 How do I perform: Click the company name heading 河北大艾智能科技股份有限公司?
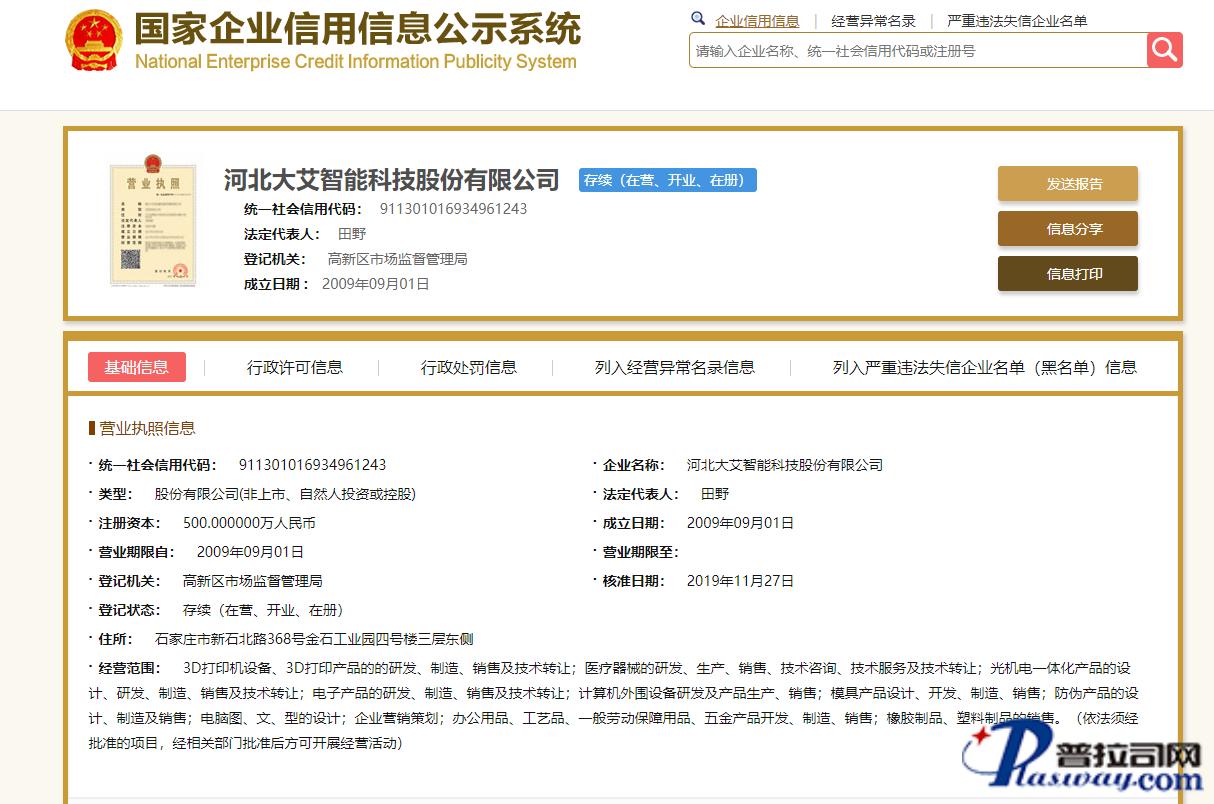pos(391,180)
